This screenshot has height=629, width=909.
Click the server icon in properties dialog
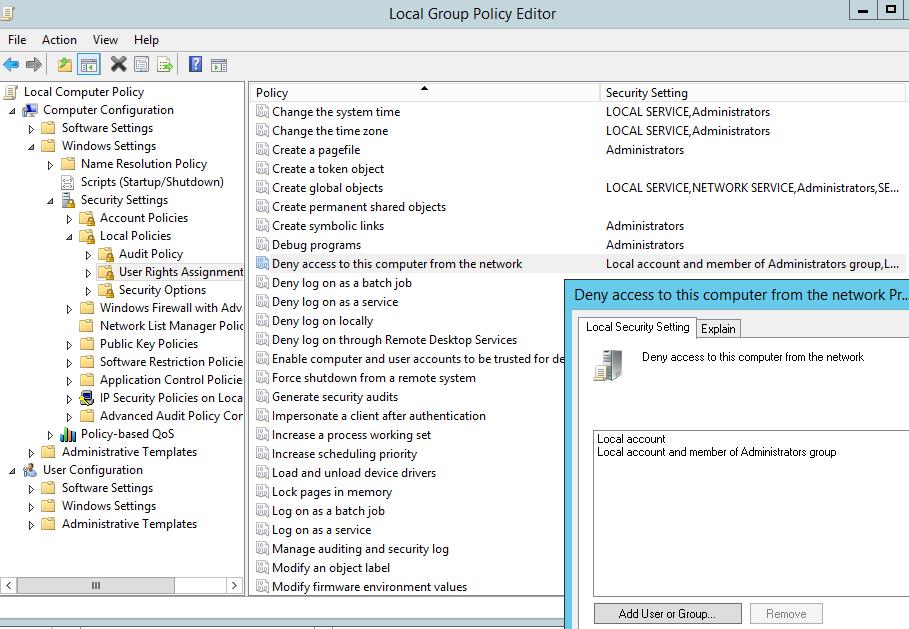[x=608, y=365]
